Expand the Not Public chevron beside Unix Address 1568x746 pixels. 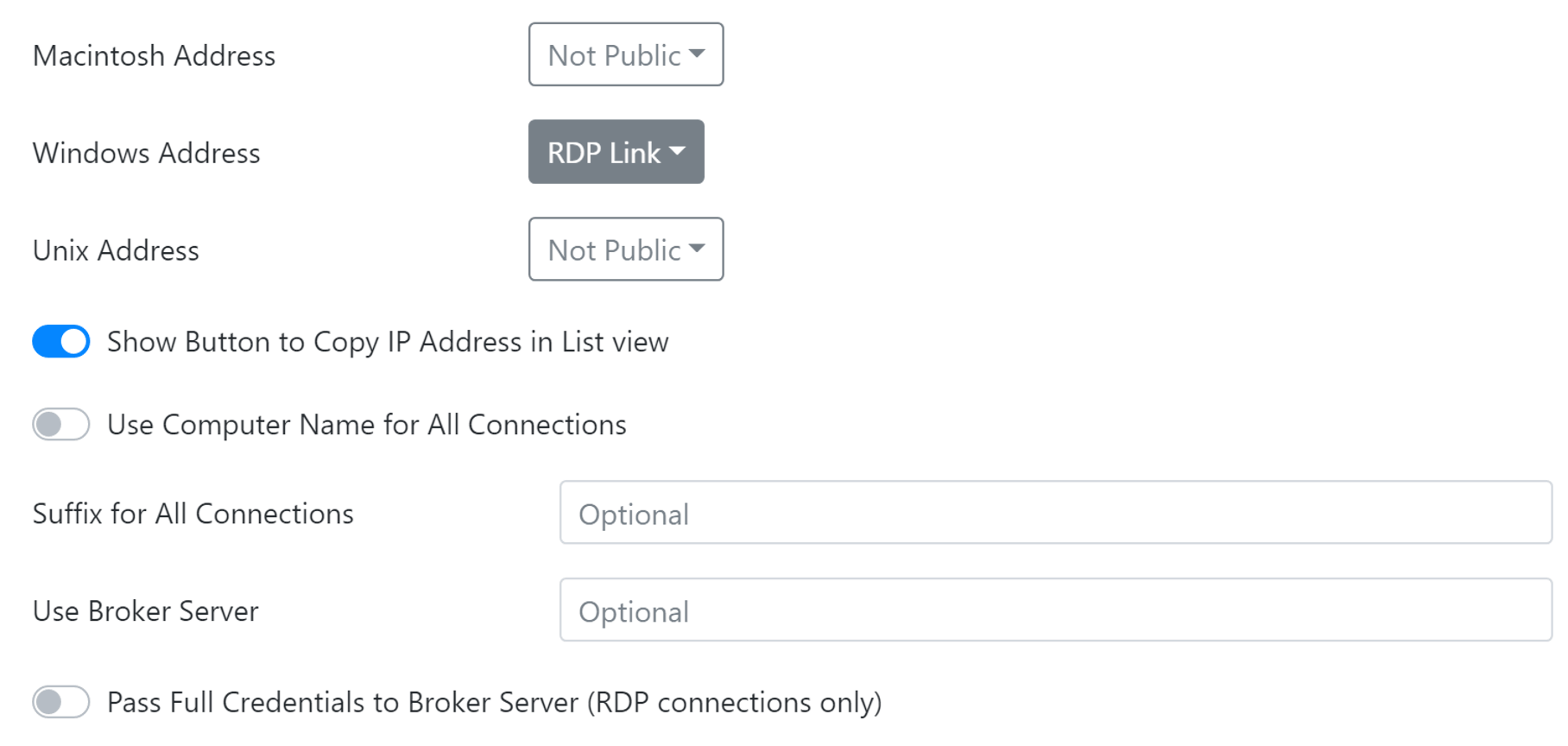tap(696, 250)
